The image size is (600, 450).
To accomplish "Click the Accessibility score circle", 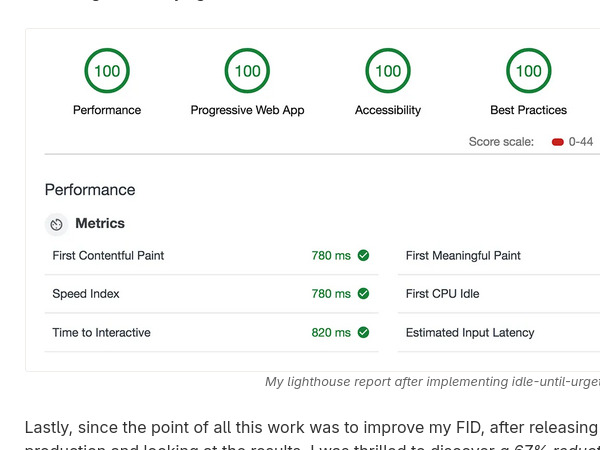I will [x=388, y=71].
